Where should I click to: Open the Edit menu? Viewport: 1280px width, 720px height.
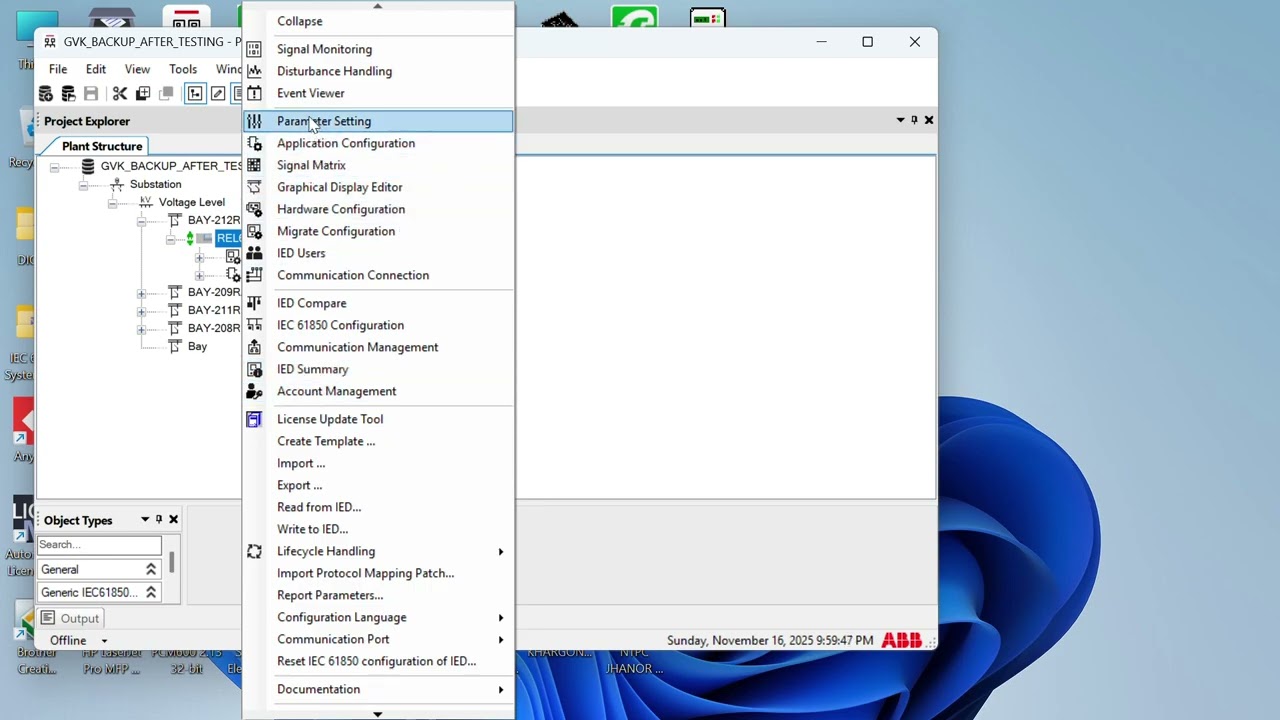(96, 69)
